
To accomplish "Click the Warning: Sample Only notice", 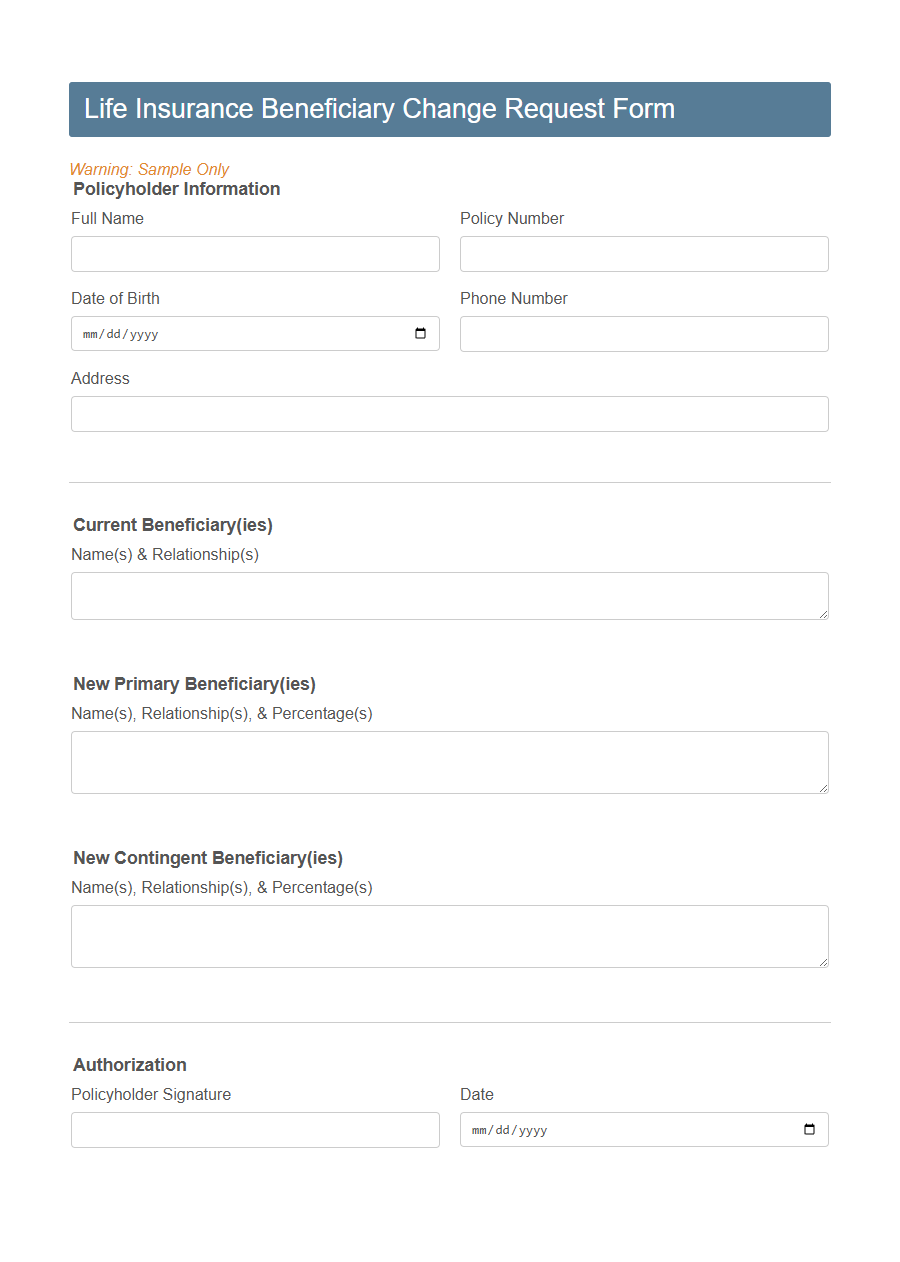I will (149, 169).
